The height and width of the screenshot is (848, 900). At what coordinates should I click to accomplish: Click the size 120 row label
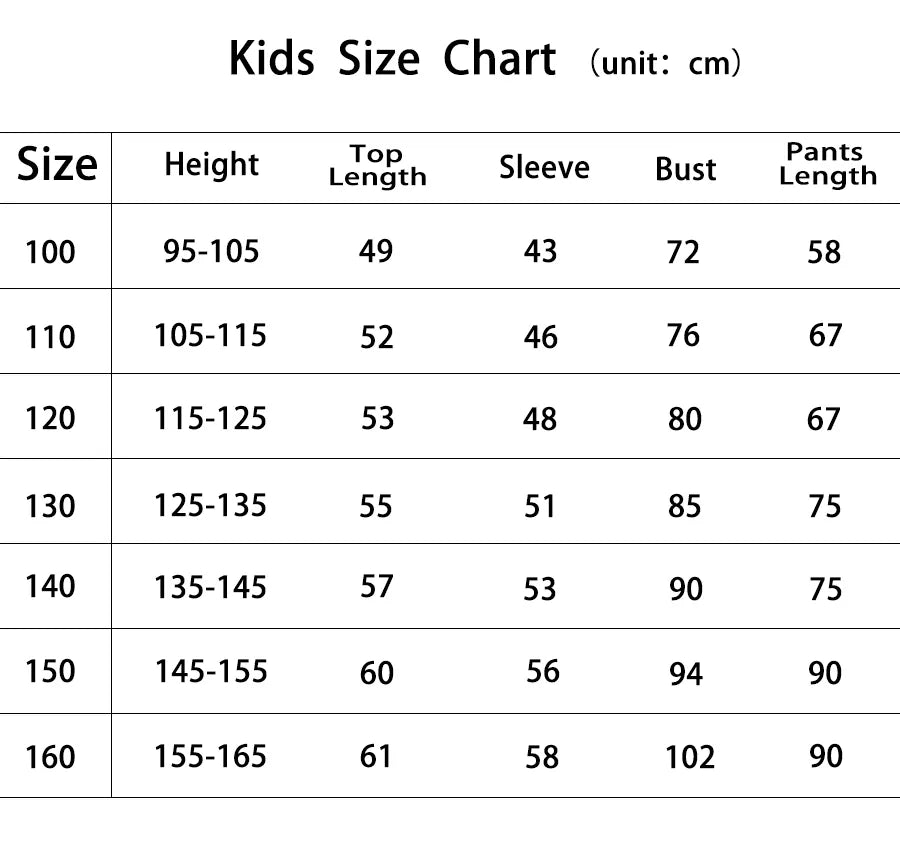tap(50, 418)
